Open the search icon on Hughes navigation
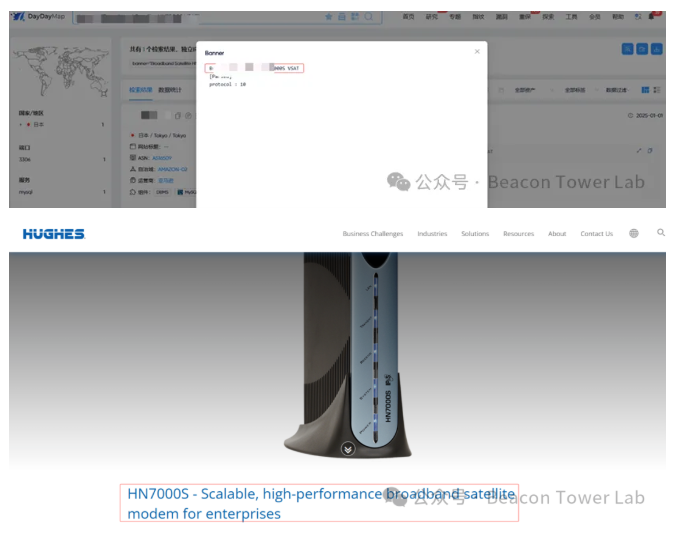Image resolution: width=678 pixels, height=548 pixels. click(661, 233)
